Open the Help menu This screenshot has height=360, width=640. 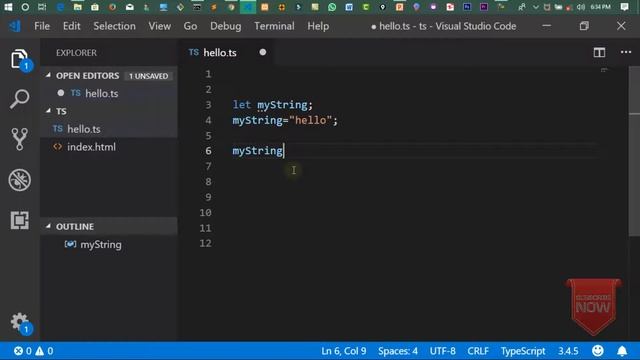pos(318,26)
